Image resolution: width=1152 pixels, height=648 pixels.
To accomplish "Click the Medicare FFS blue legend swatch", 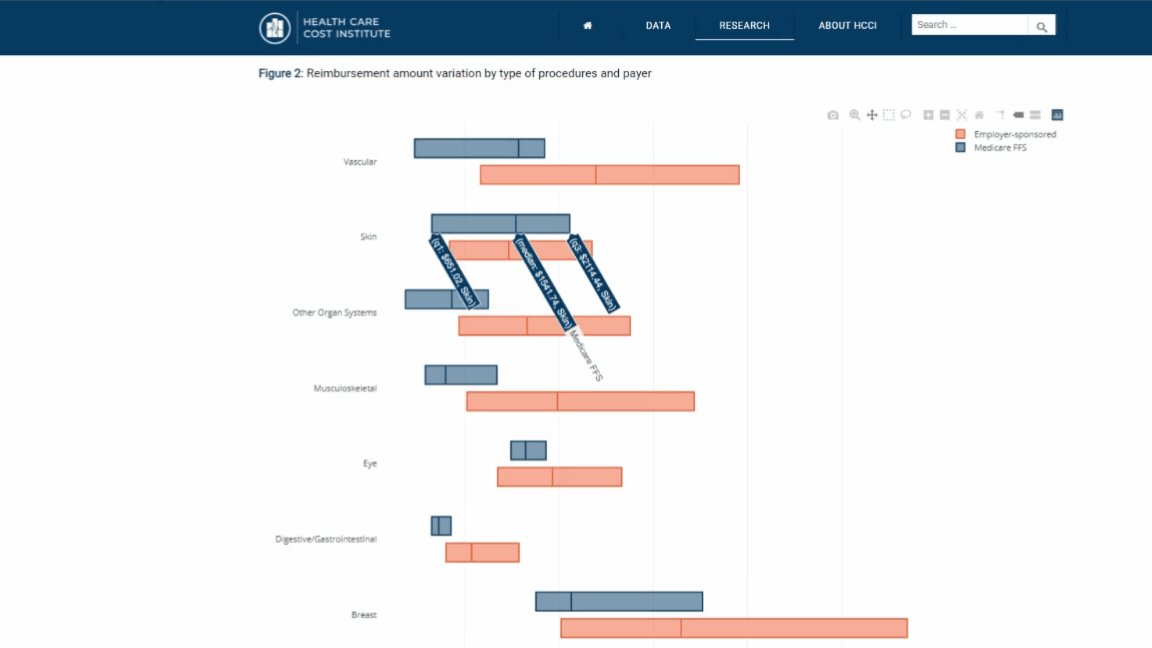I will click(960, 148).
